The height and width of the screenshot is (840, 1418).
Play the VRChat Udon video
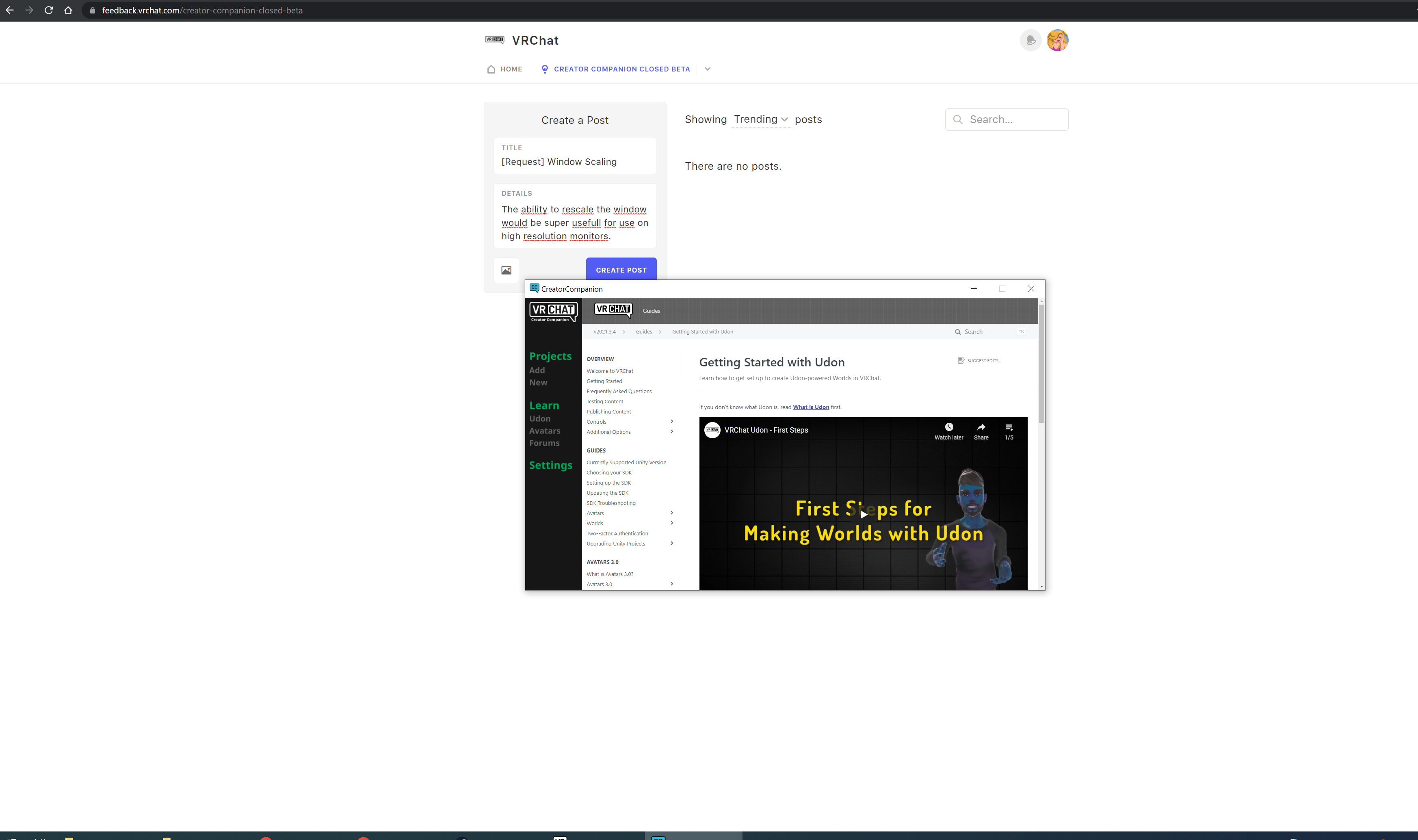[x=863, y=514]
